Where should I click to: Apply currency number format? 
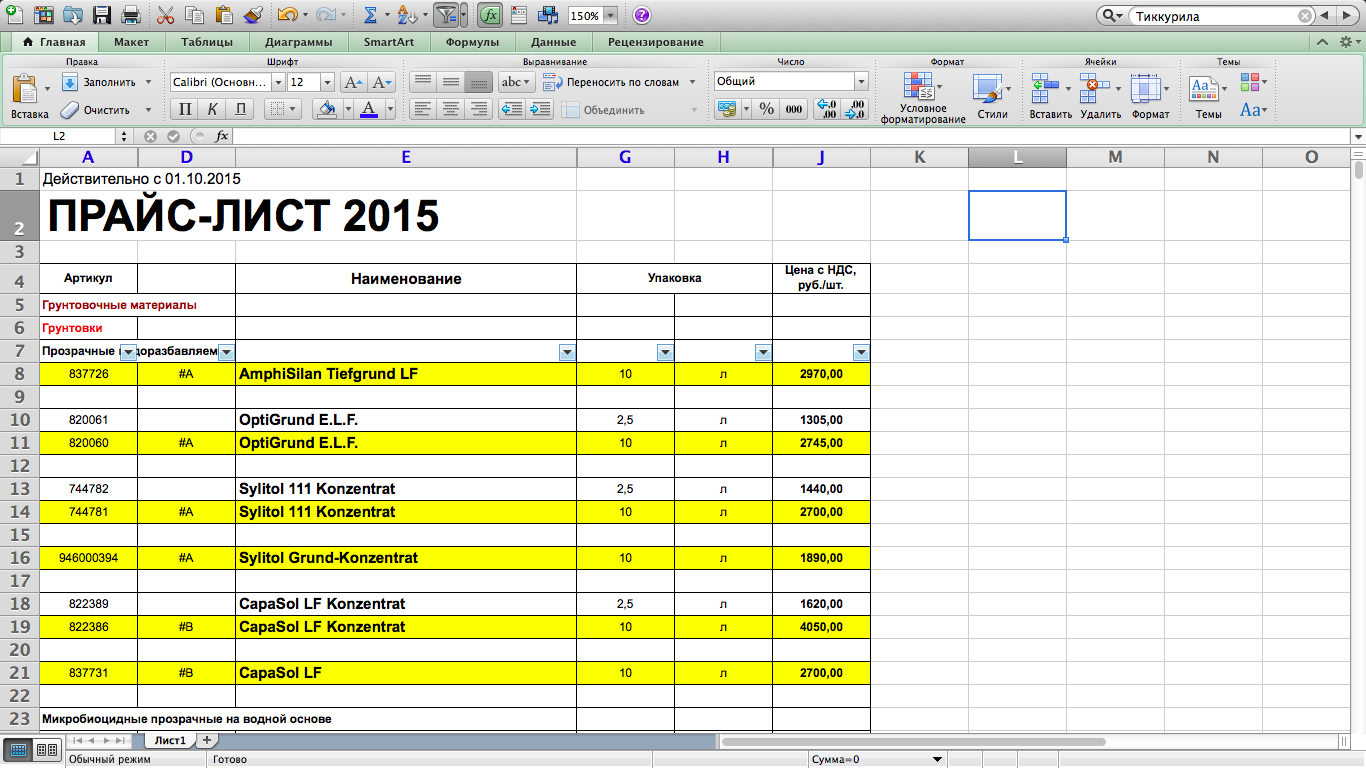point(726,109)
